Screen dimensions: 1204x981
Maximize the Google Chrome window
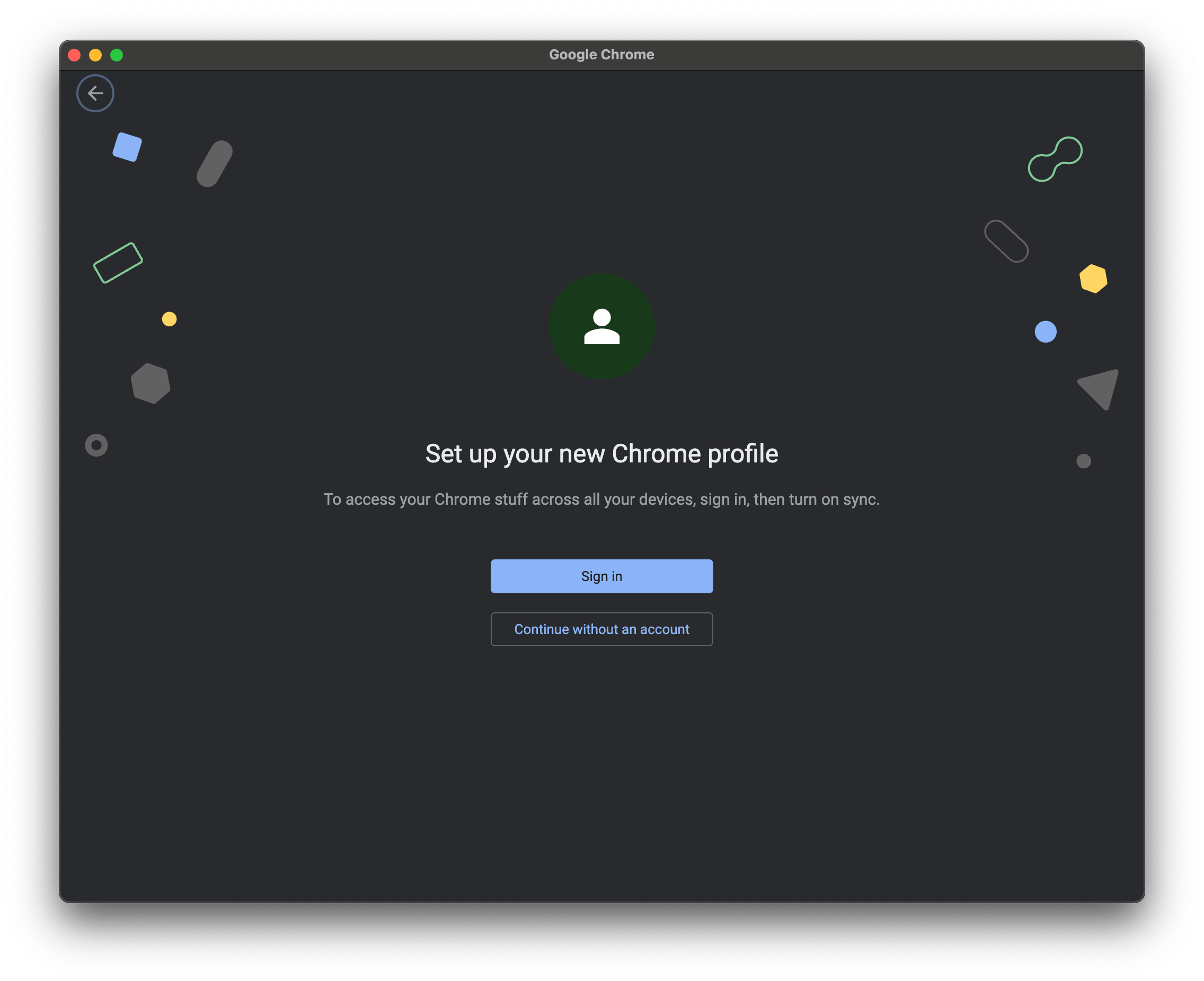[117, 55]
